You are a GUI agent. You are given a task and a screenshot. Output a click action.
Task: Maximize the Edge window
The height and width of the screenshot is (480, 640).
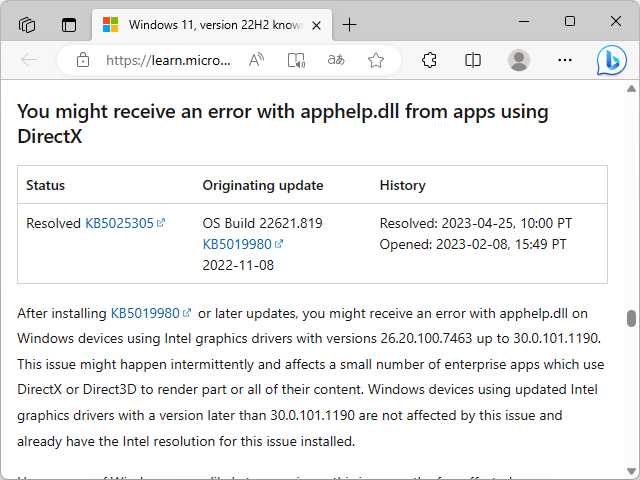coord(570,21)
